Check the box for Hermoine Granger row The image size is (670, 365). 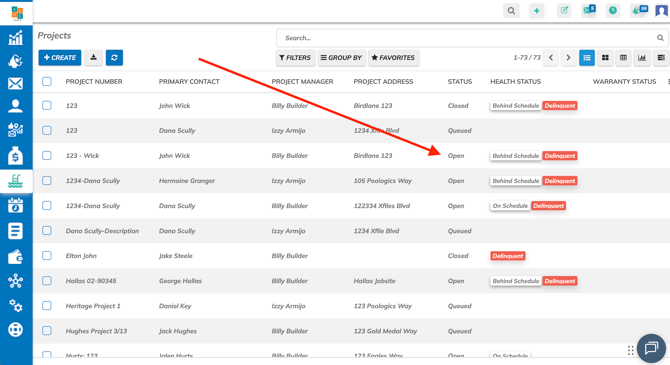click(47, 180)
